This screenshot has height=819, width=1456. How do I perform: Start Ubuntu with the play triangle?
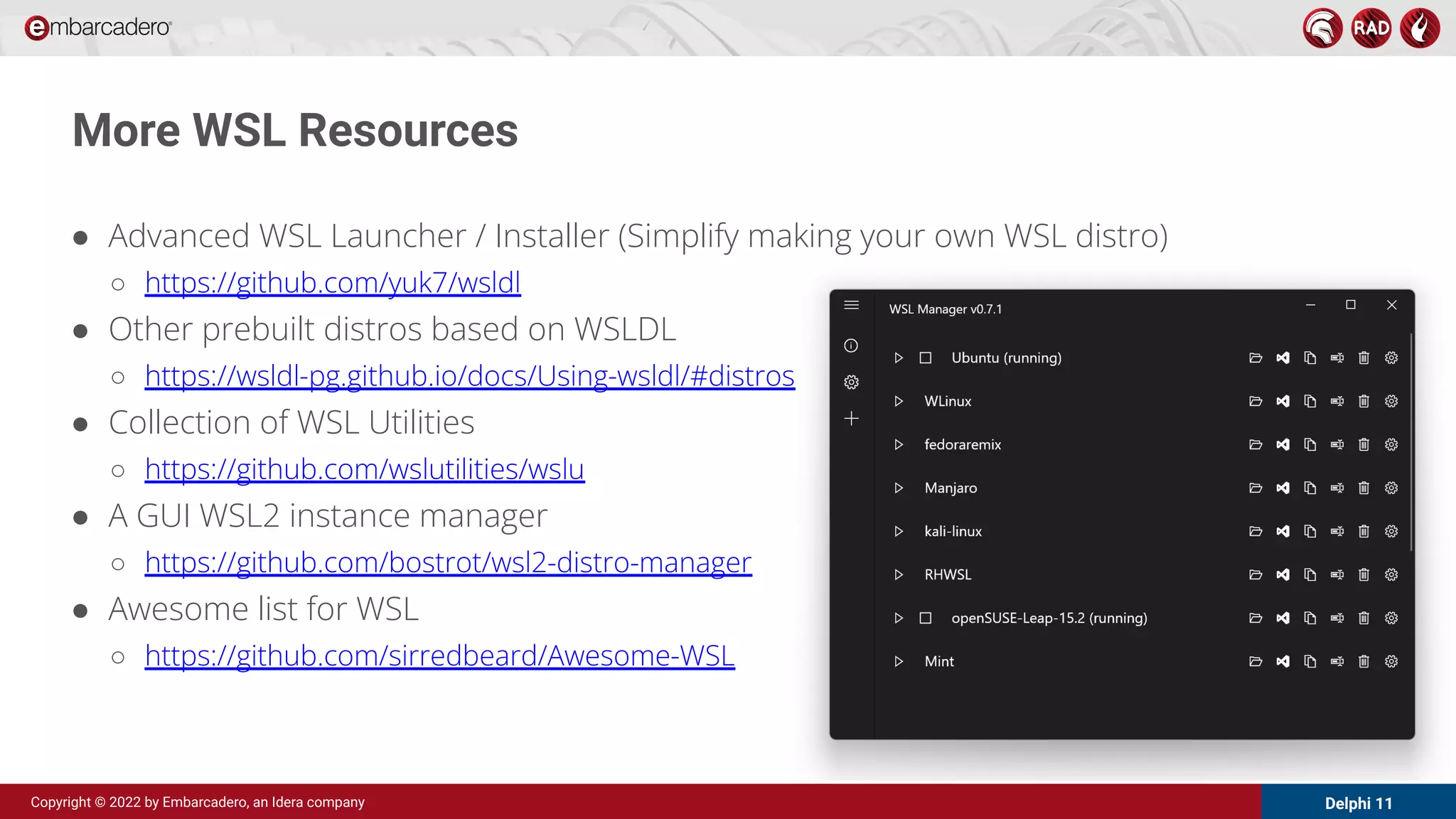click(x=899, y=358)
